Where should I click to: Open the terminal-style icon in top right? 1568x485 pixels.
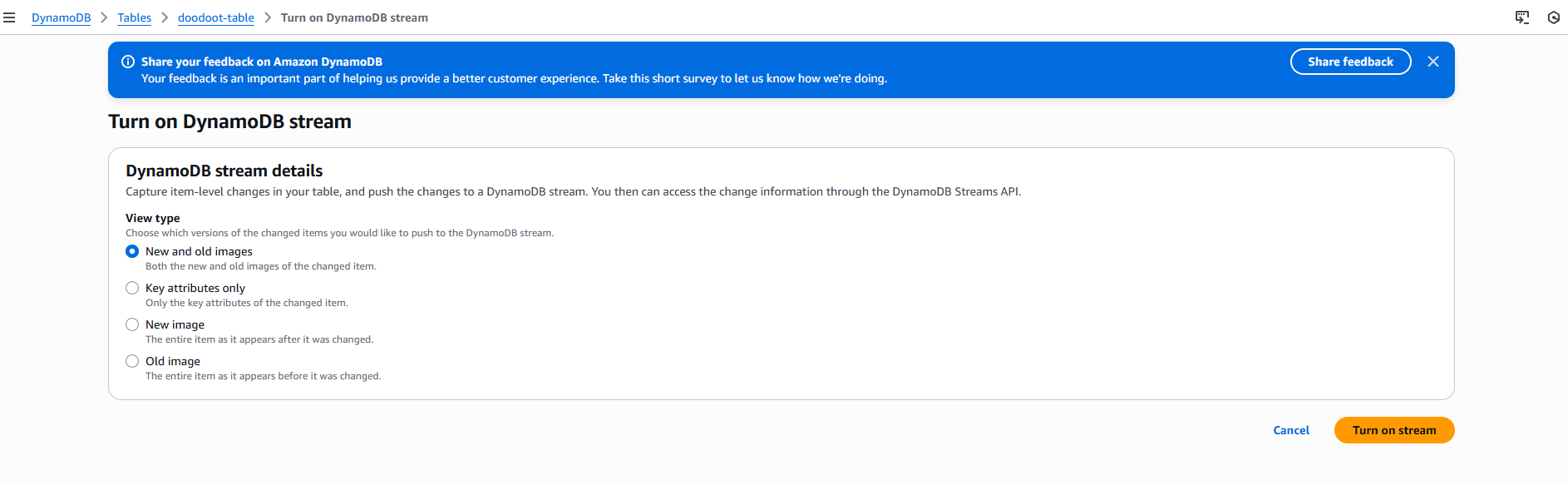click(1522, 17)
